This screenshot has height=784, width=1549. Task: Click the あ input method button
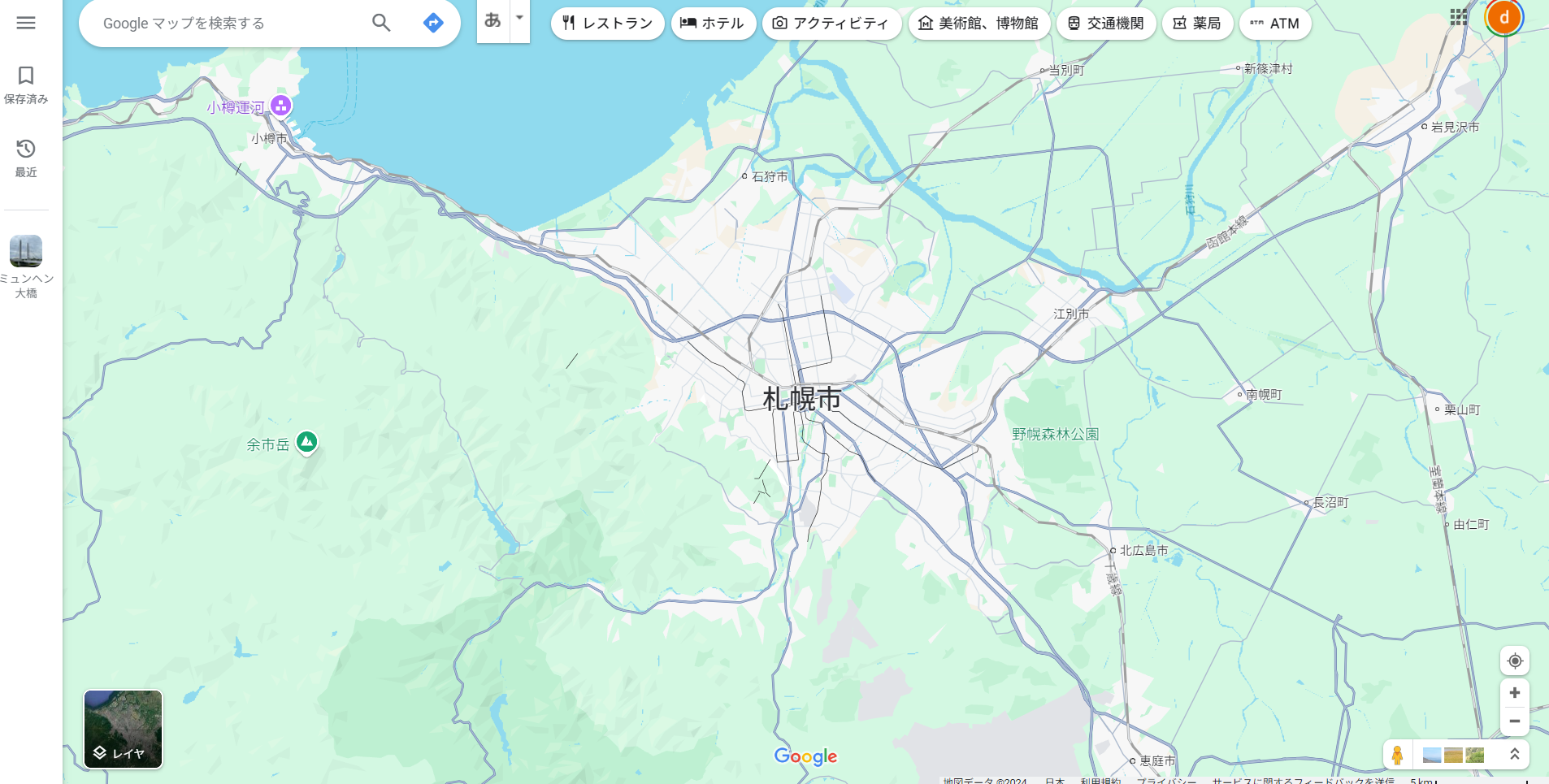[492, 20]
